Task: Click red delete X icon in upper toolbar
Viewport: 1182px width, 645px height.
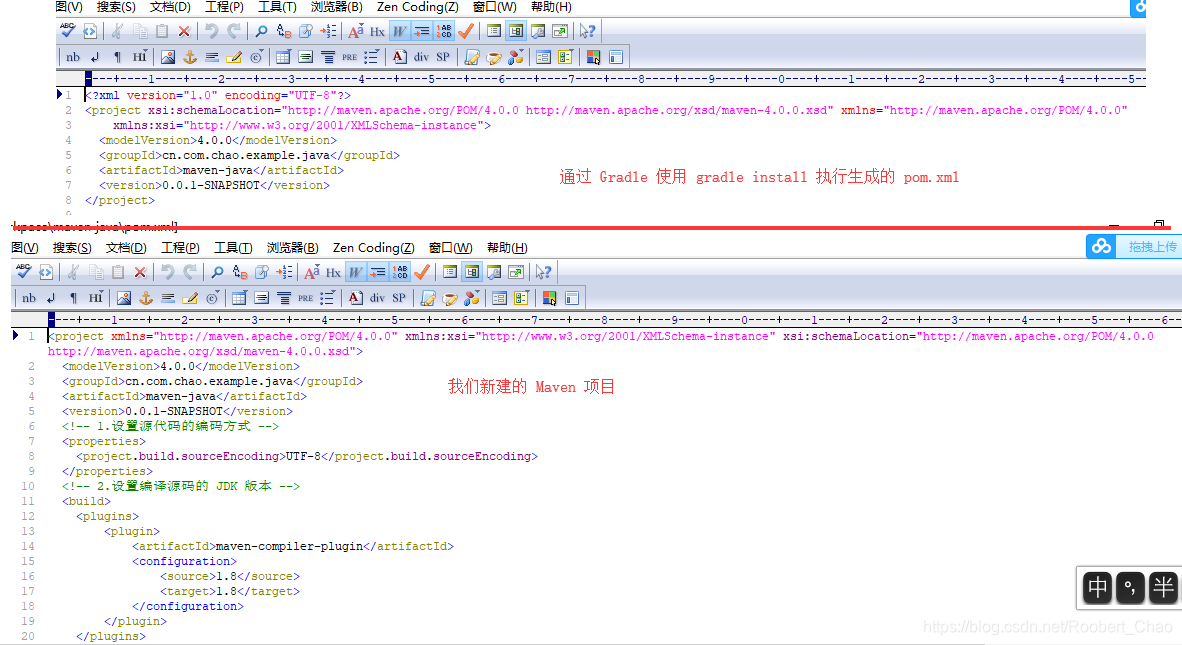Action: 184,31
